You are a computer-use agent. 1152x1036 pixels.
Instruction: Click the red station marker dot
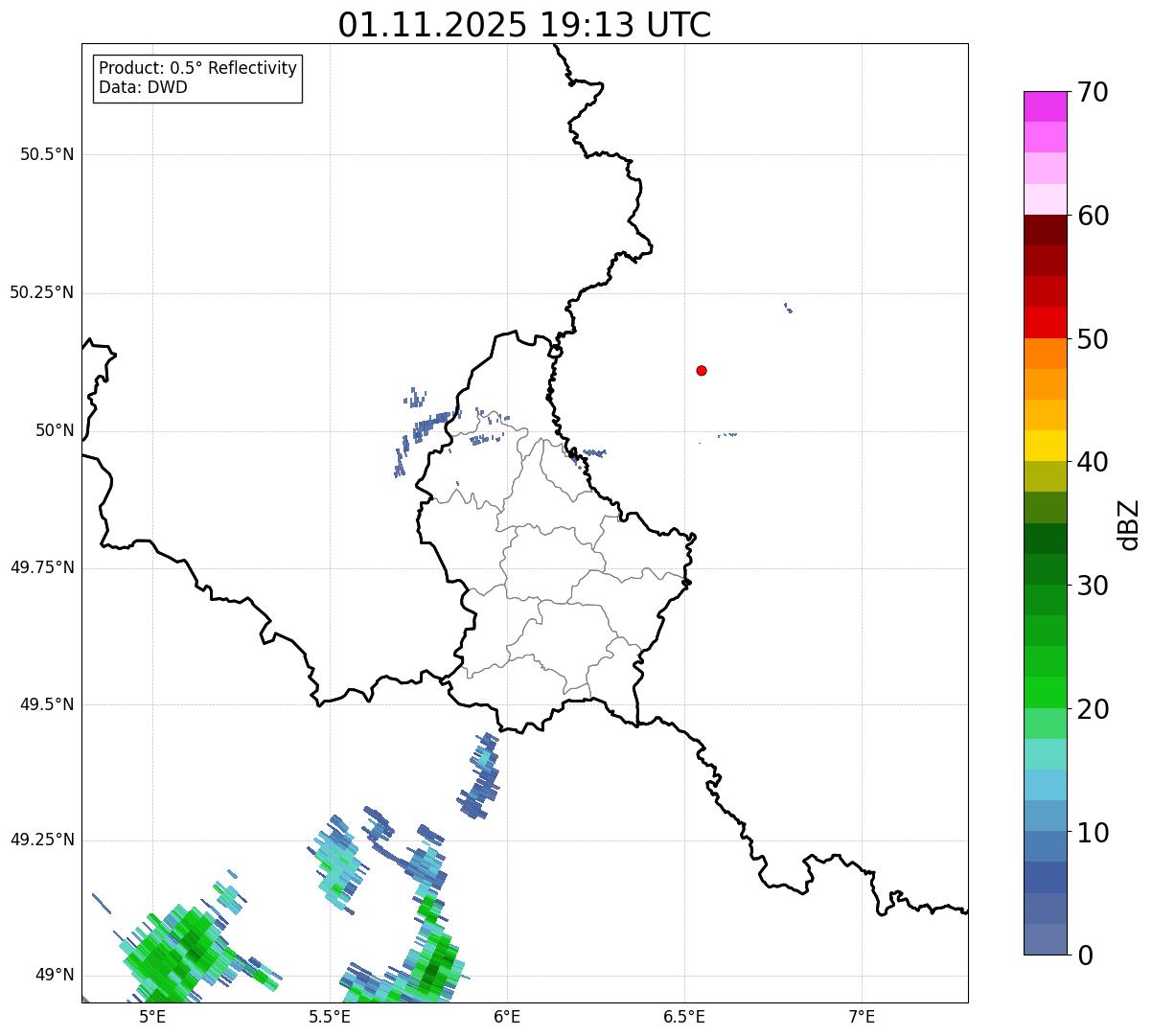click(x=702, y=370)
